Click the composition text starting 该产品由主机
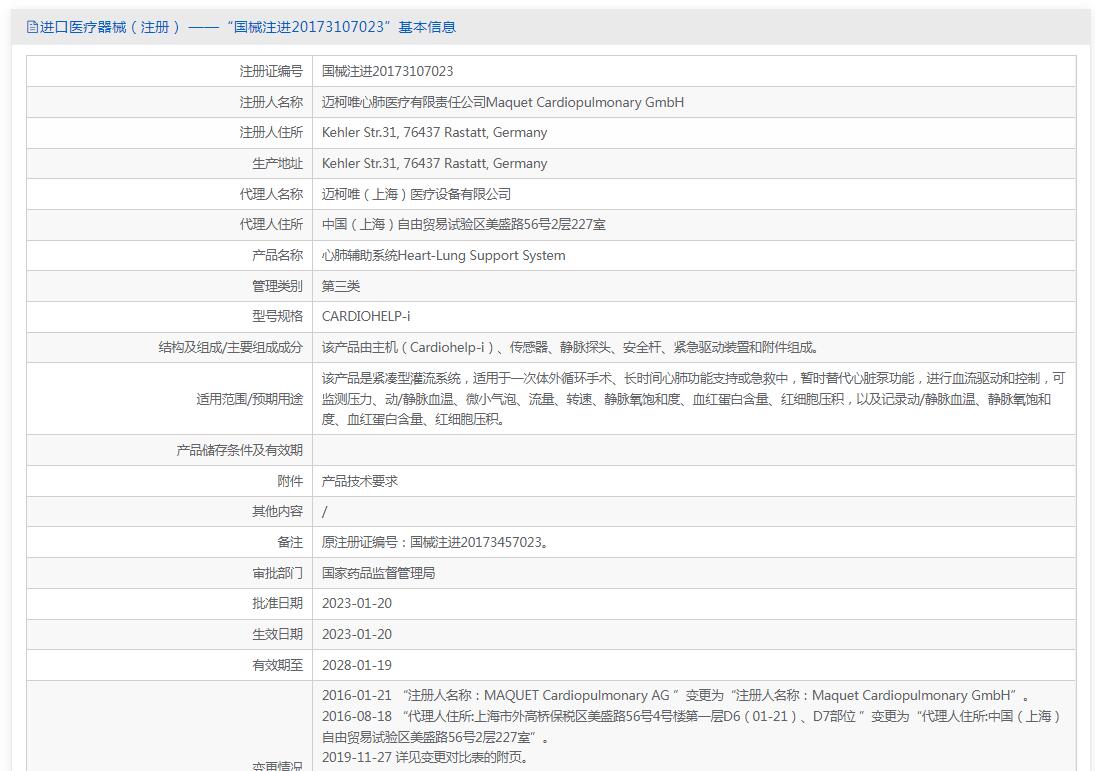Viewport: 1095px width, 771px height. [x=570, y=347]
